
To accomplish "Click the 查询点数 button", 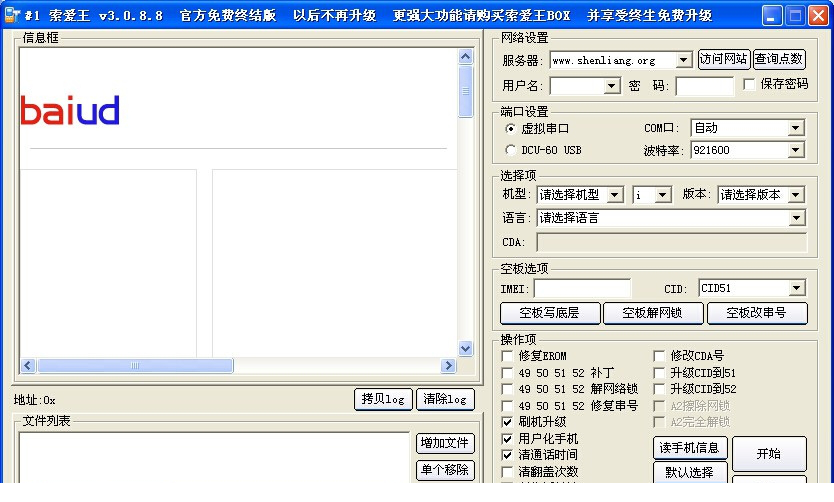I will [x=779, y=59].
